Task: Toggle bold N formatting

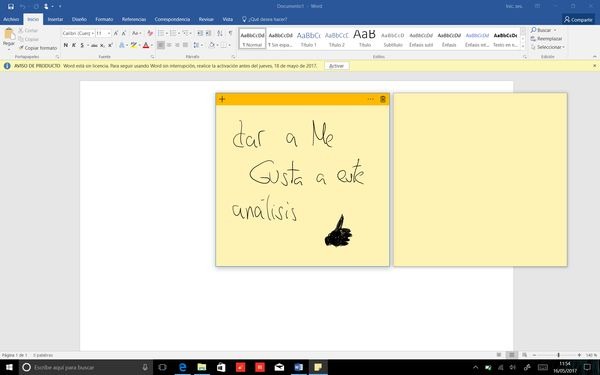Action: coord(65,45)
